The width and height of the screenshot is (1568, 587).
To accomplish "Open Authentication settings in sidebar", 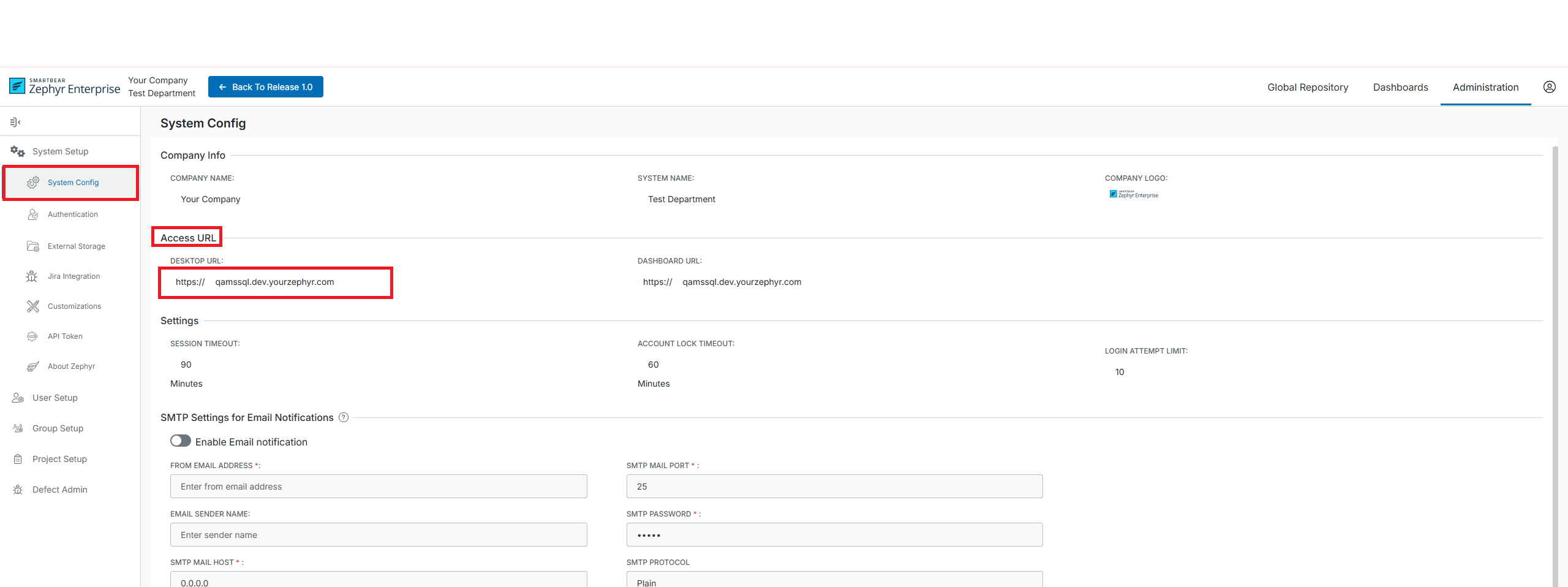I will [x=72, y=214].
